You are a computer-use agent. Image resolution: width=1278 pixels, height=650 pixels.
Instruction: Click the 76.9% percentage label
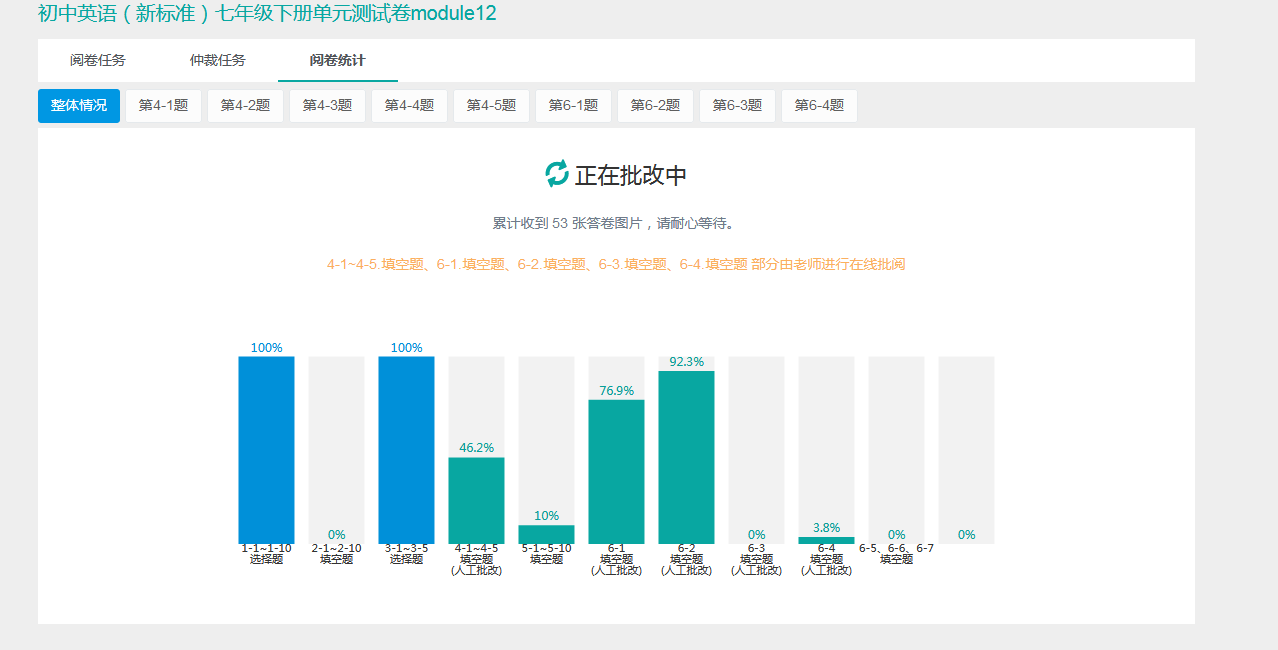point(616,391)
